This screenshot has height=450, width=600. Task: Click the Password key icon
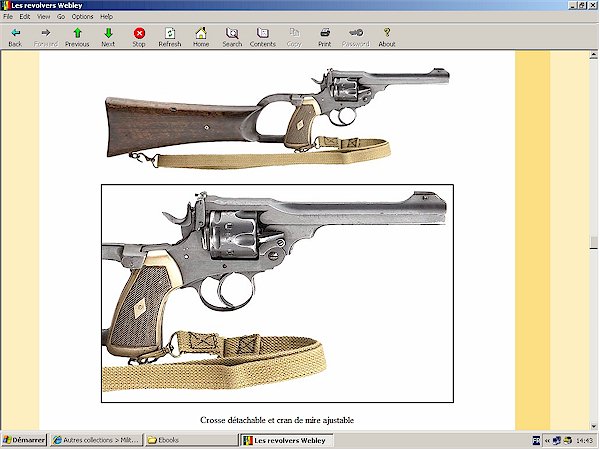356,33
